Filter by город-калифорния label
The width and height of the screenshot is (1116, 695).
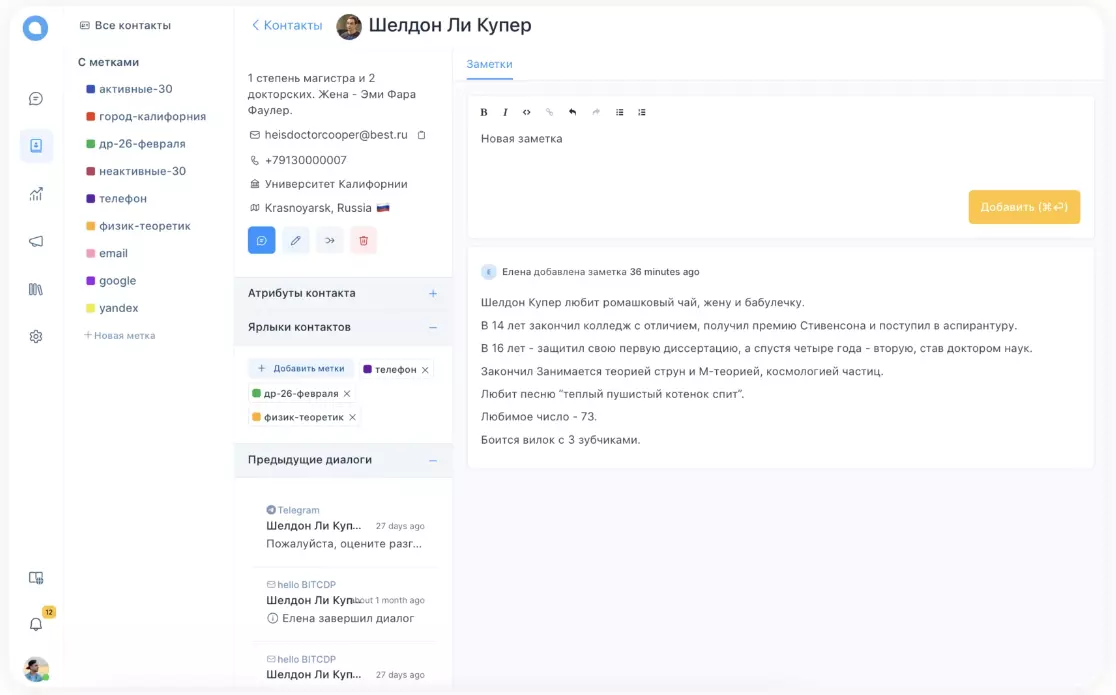[x=146, y=116]
